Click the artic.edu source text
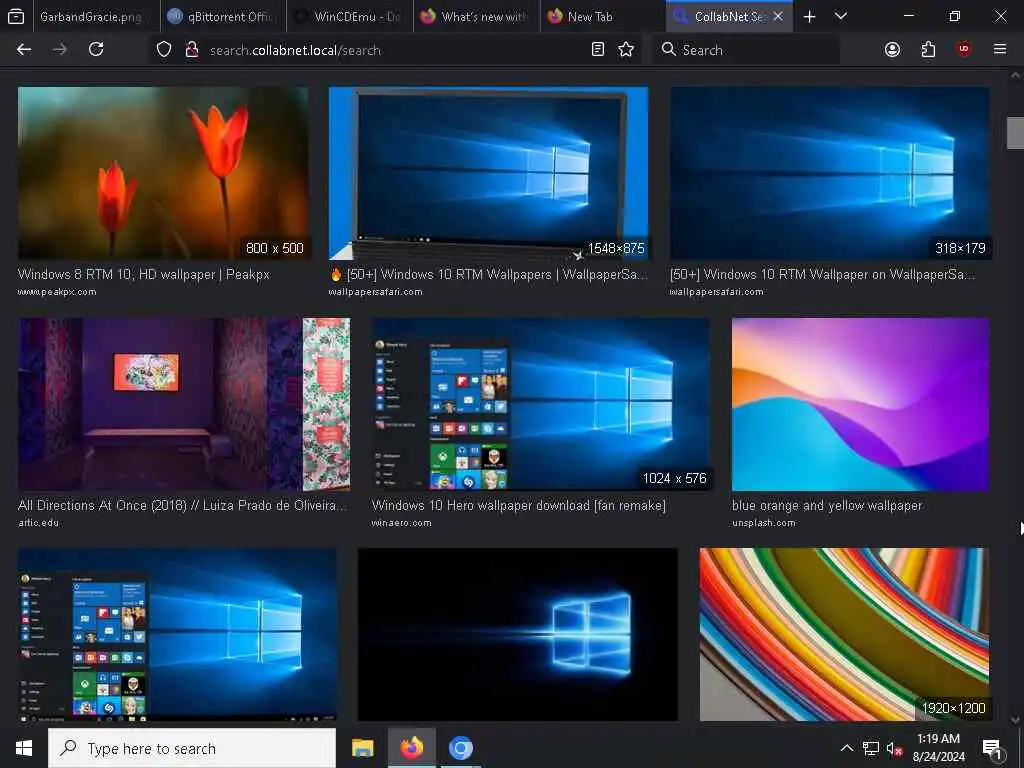The image size is (1024, 768). pos(39,522)
